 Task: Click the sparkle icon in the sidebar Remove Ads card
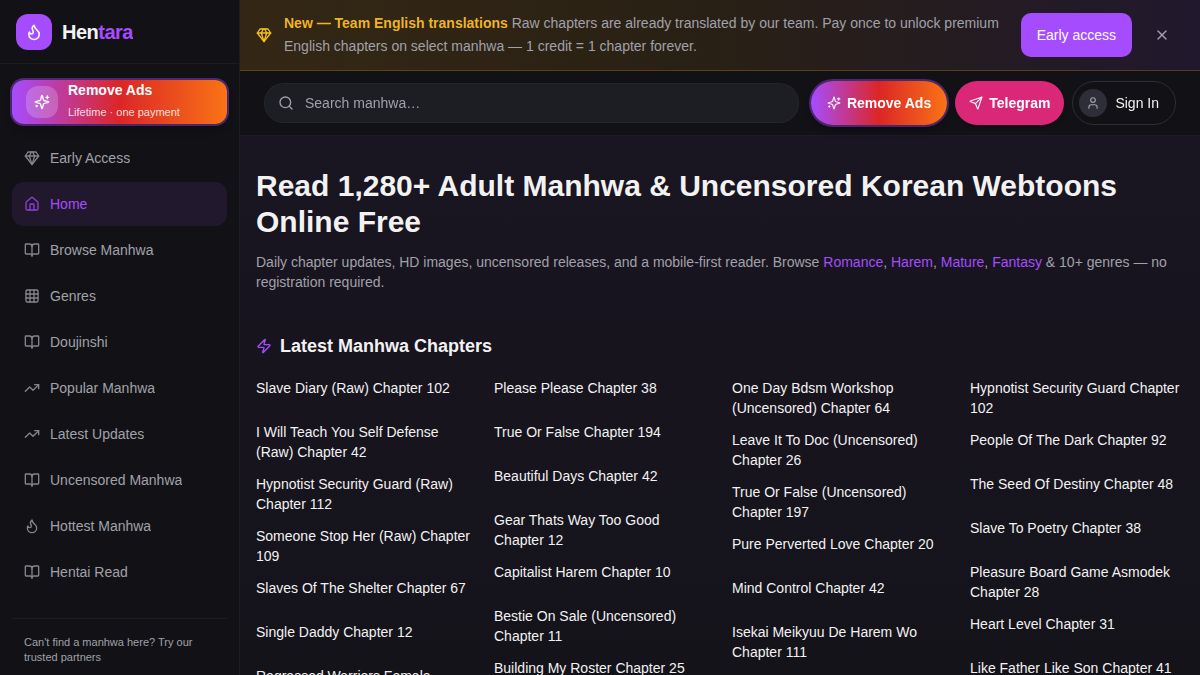pyautogui.click(x=42, y=102)
